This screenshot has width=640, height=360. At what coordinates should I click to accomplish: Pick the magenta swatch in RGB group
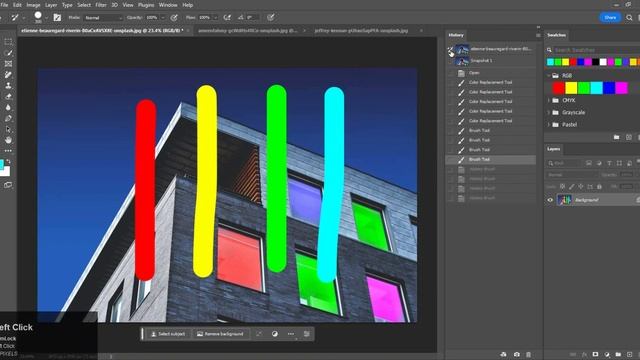[x=622, y=88]
